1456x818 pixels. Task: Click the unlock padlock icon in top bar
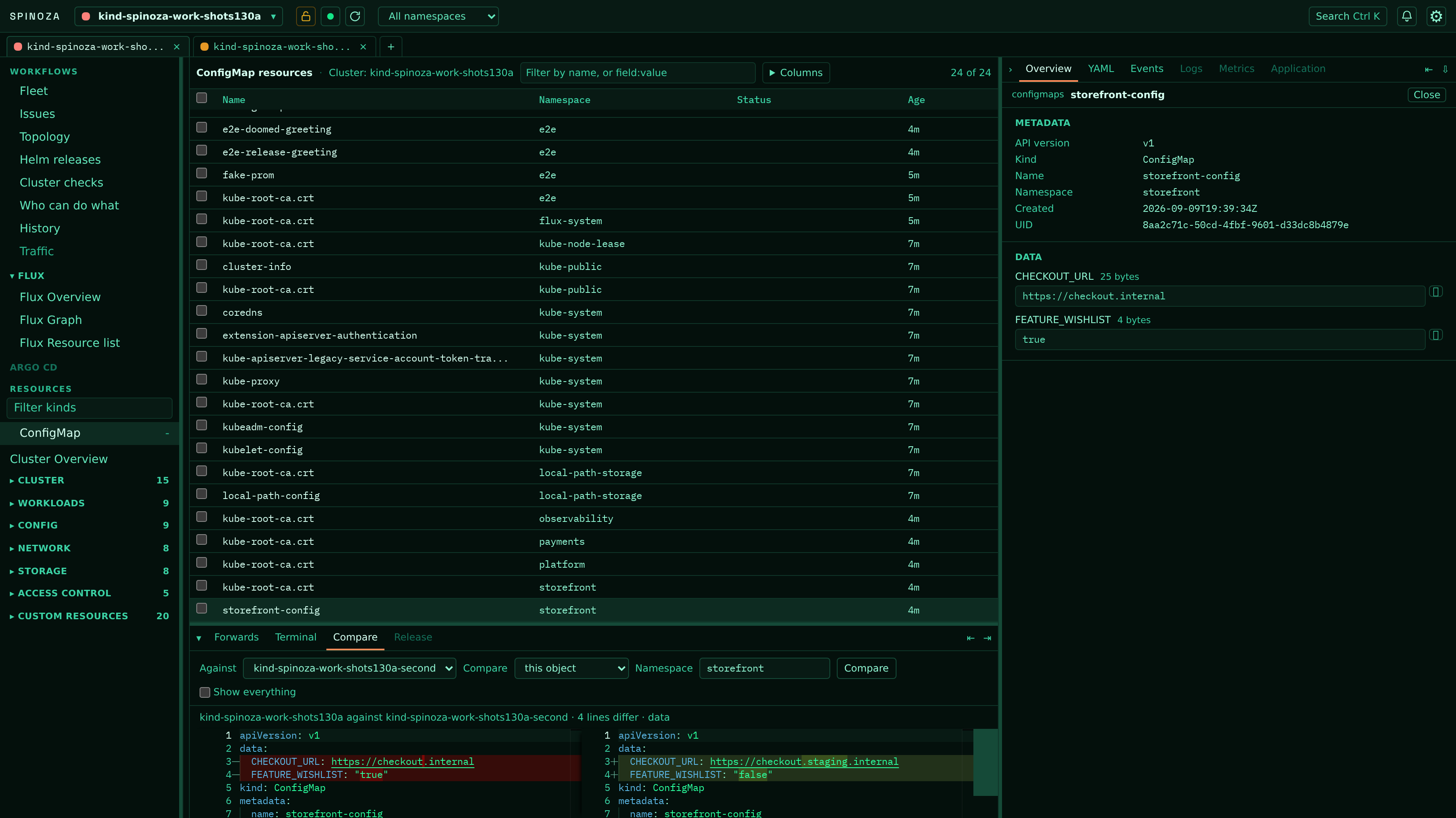point(305,16)
